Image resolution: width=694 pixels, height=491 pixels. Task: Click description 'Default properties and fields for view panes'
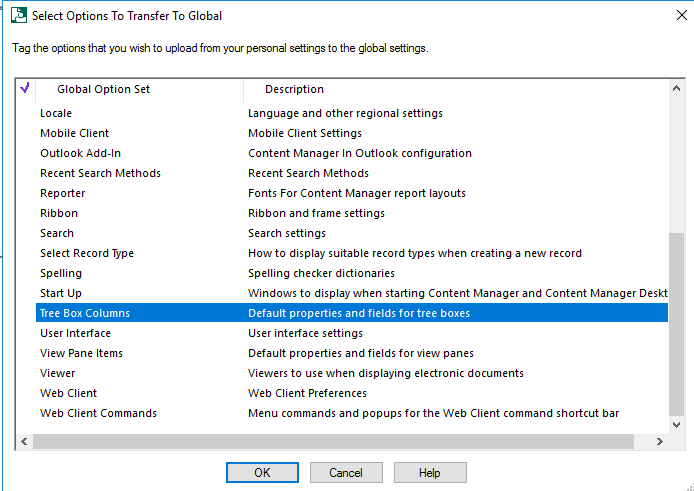click(361, 353)
